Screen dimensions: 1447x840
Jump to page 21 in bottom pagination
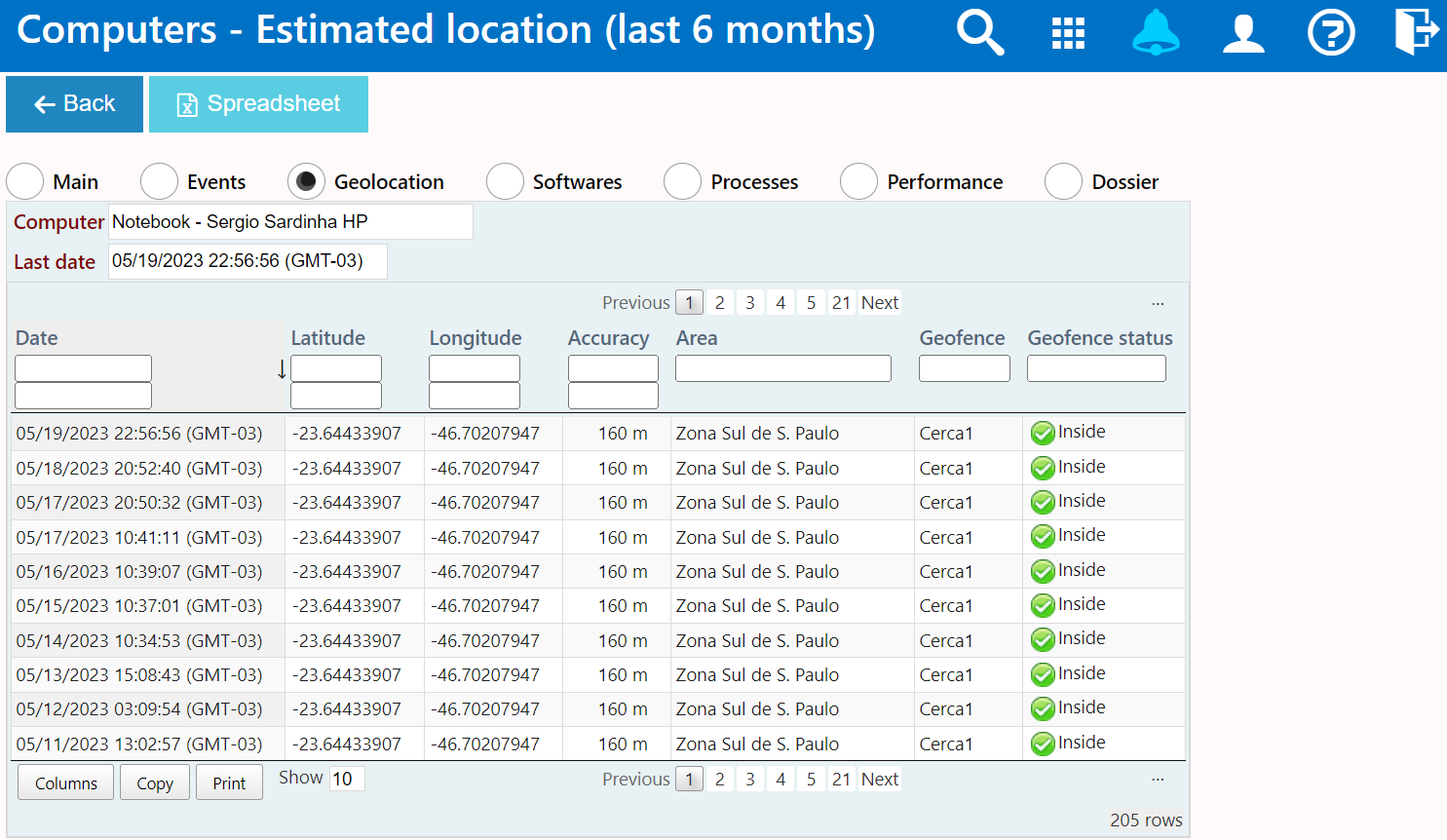click(841, 780)
